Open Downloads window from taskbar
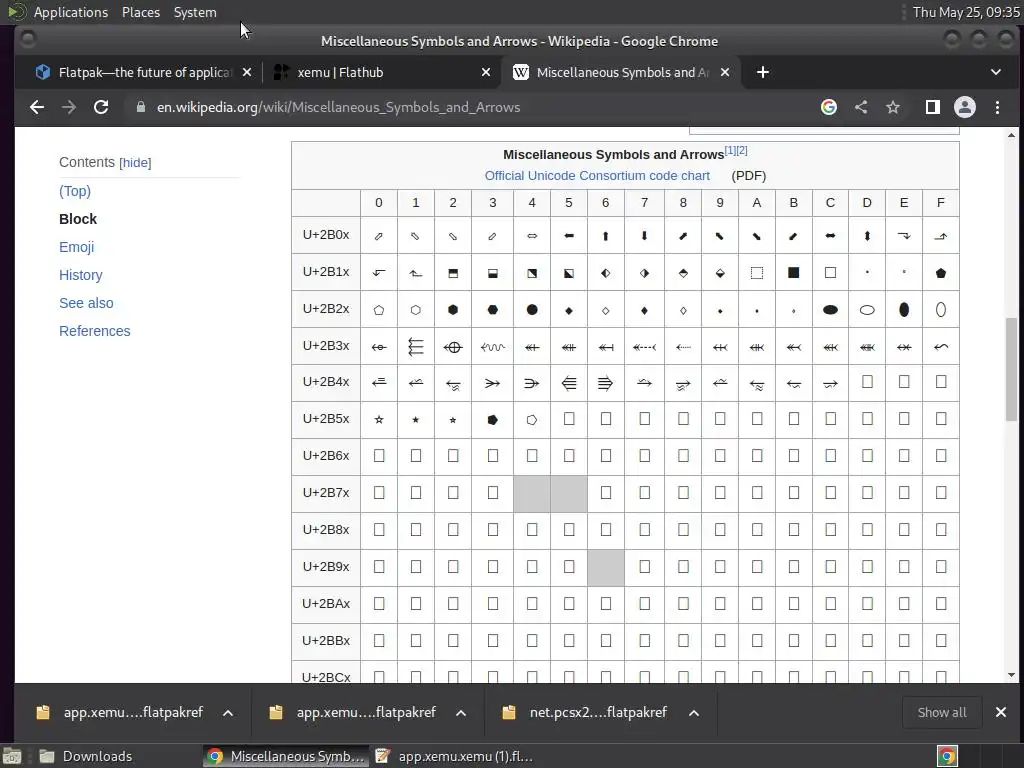This screenshot has width=1024, height=768. (86, 756)
